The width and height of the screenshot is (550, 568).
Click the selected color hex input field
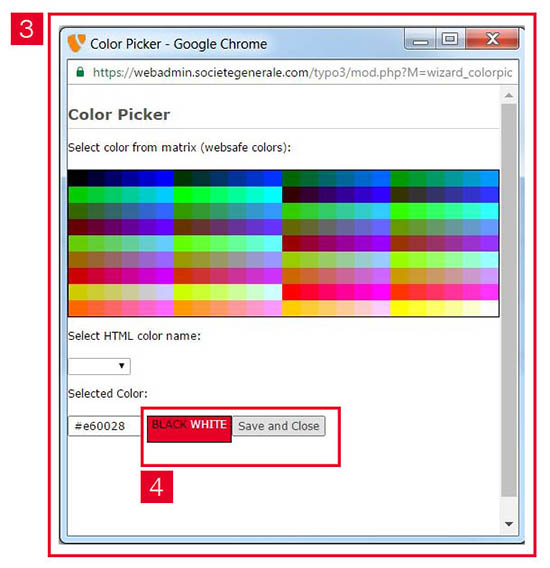coord(104,426)
